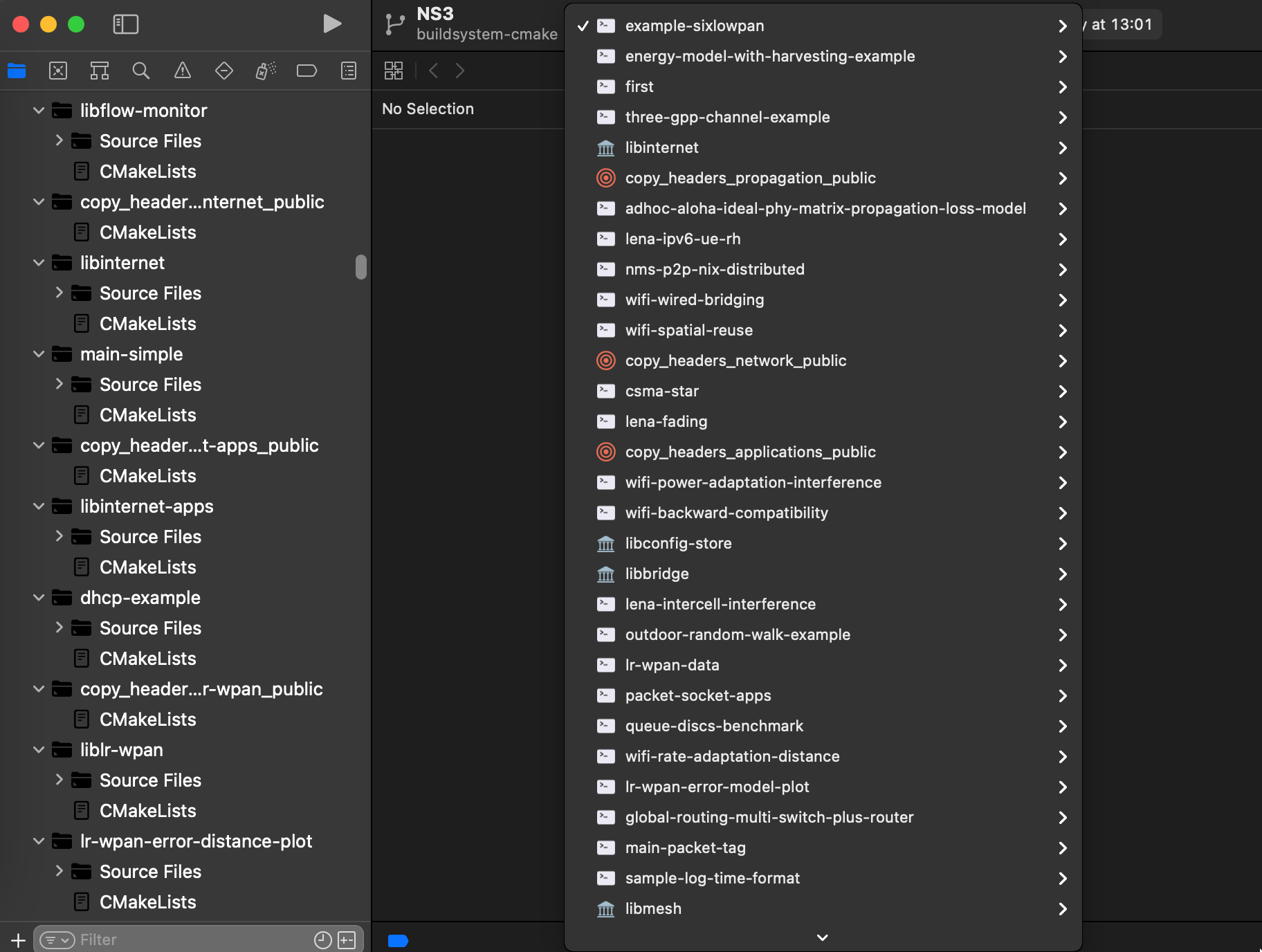Open the Test navigator diamond icon
The image size is (1262, 952).
[x=224, y=71]
